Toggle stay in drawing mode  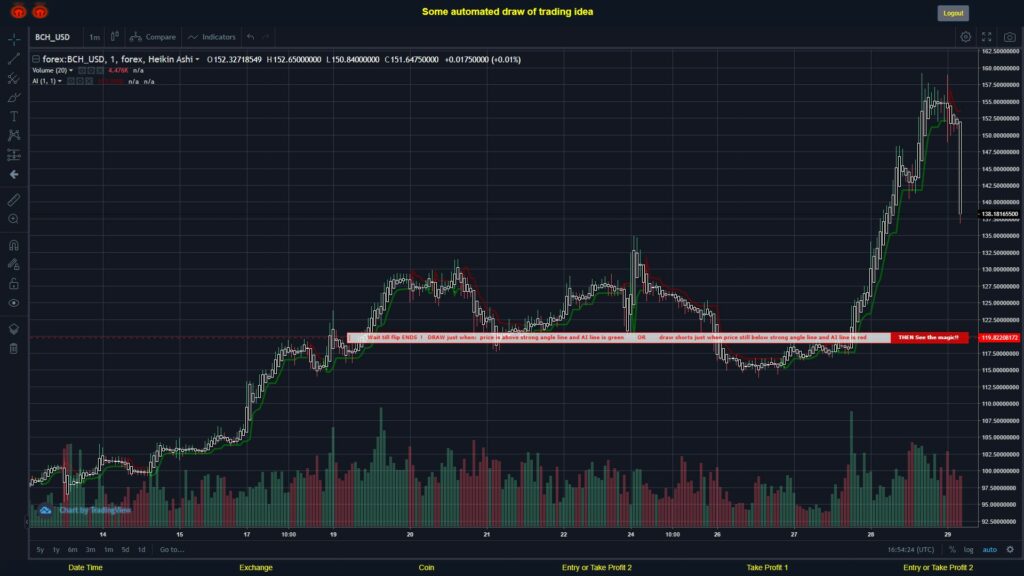(x=14, y=264)
